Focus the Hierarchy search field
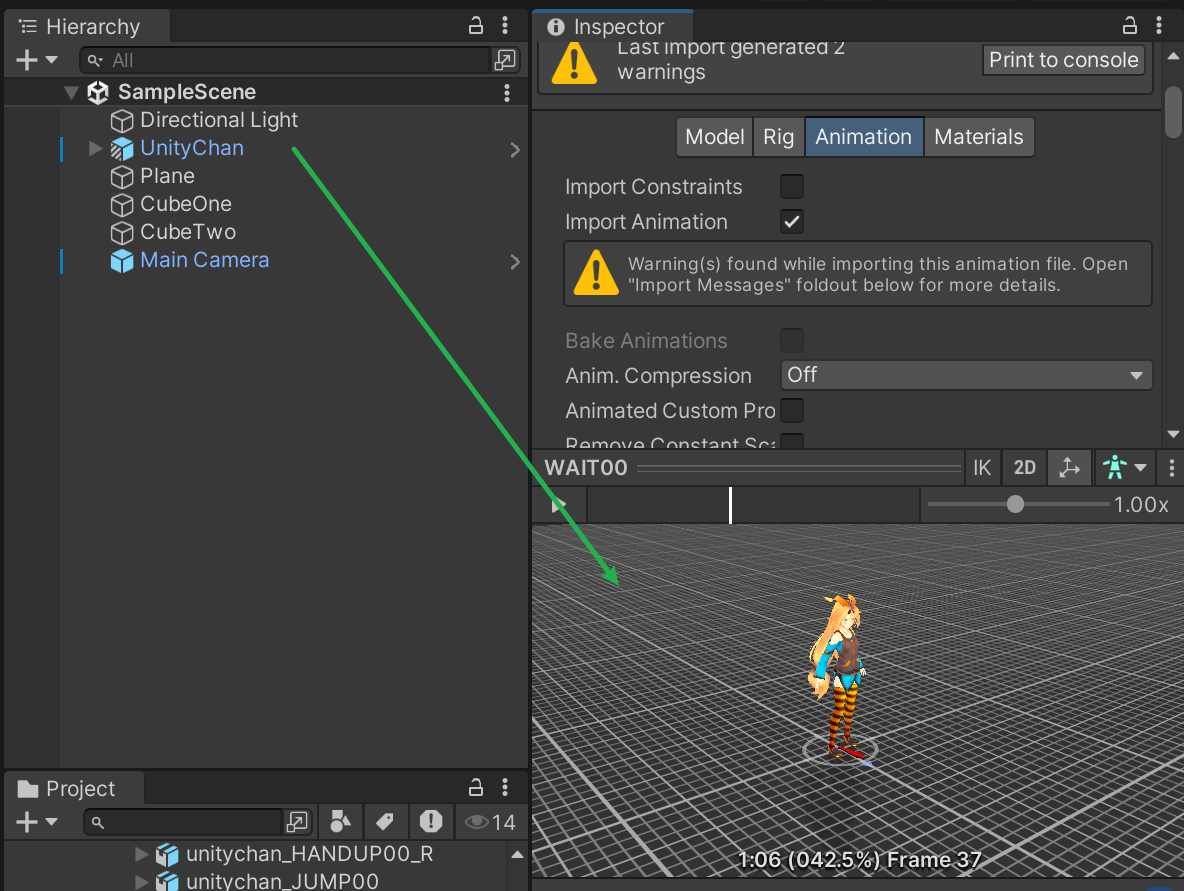The height and width of the screenshot is (891, 1184). [x=287, y=60]
